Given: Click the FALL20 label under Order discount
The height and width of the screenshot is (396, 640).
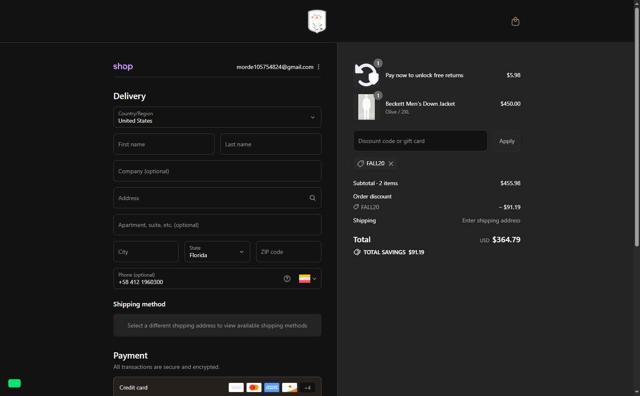Looking at the screenshot, I should click(370, 207).
